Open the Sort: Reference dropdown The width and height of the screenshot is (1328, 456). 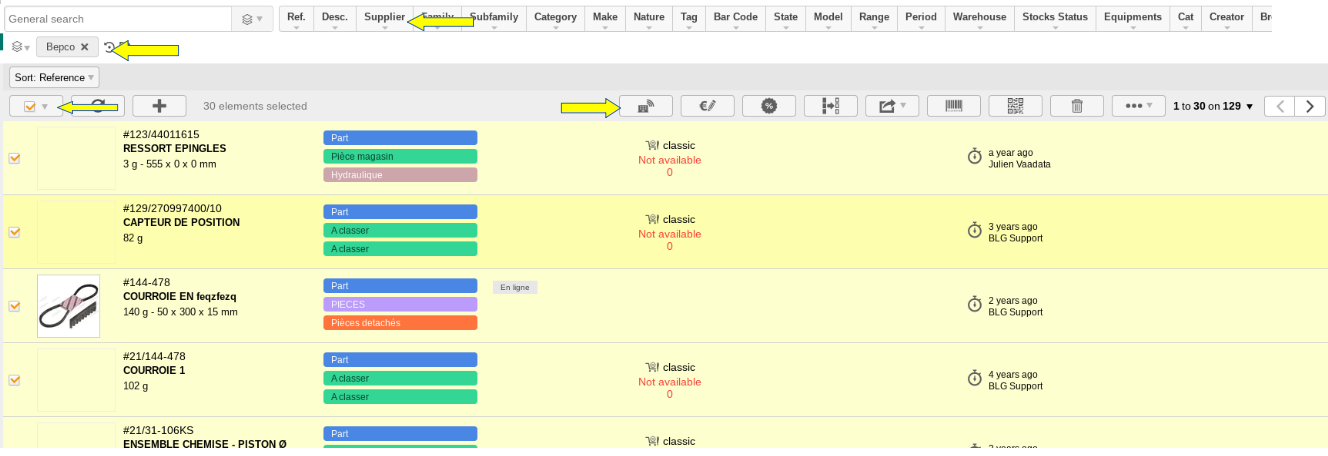[x=54, y=77]
